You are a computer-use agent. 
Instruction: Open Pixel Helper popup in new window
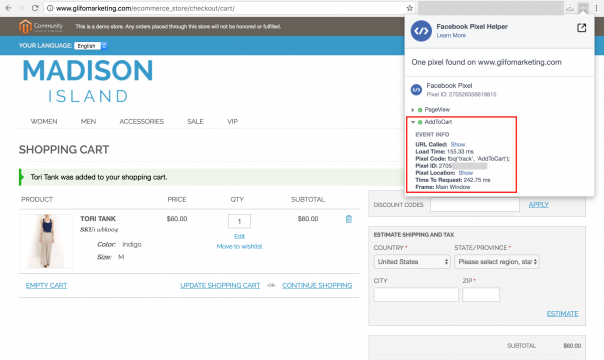tap(582, 28)
